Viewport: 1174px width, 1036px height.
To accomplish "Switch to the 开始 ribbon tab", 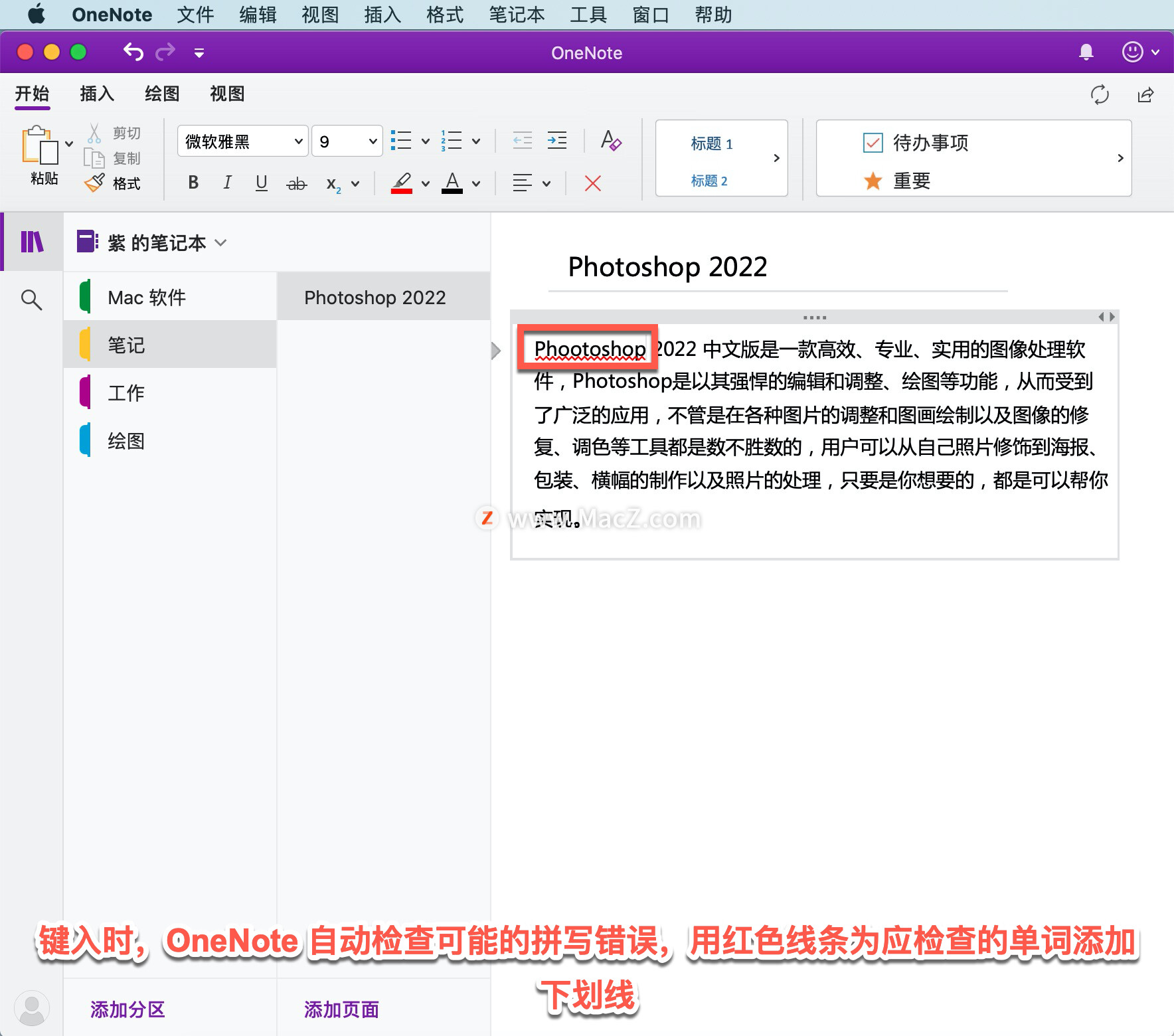I will tap(33, 94).
